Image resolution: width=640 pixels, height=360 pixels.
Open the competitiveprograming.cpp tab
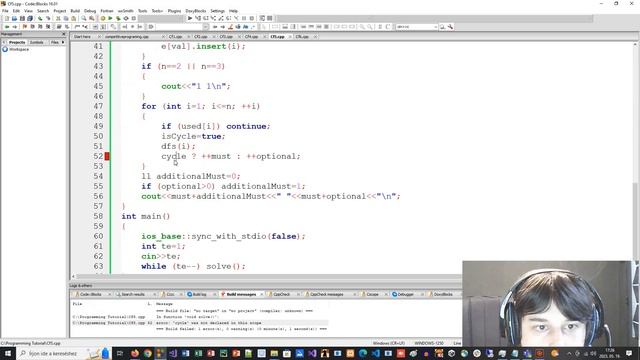(x=127, y=37)
